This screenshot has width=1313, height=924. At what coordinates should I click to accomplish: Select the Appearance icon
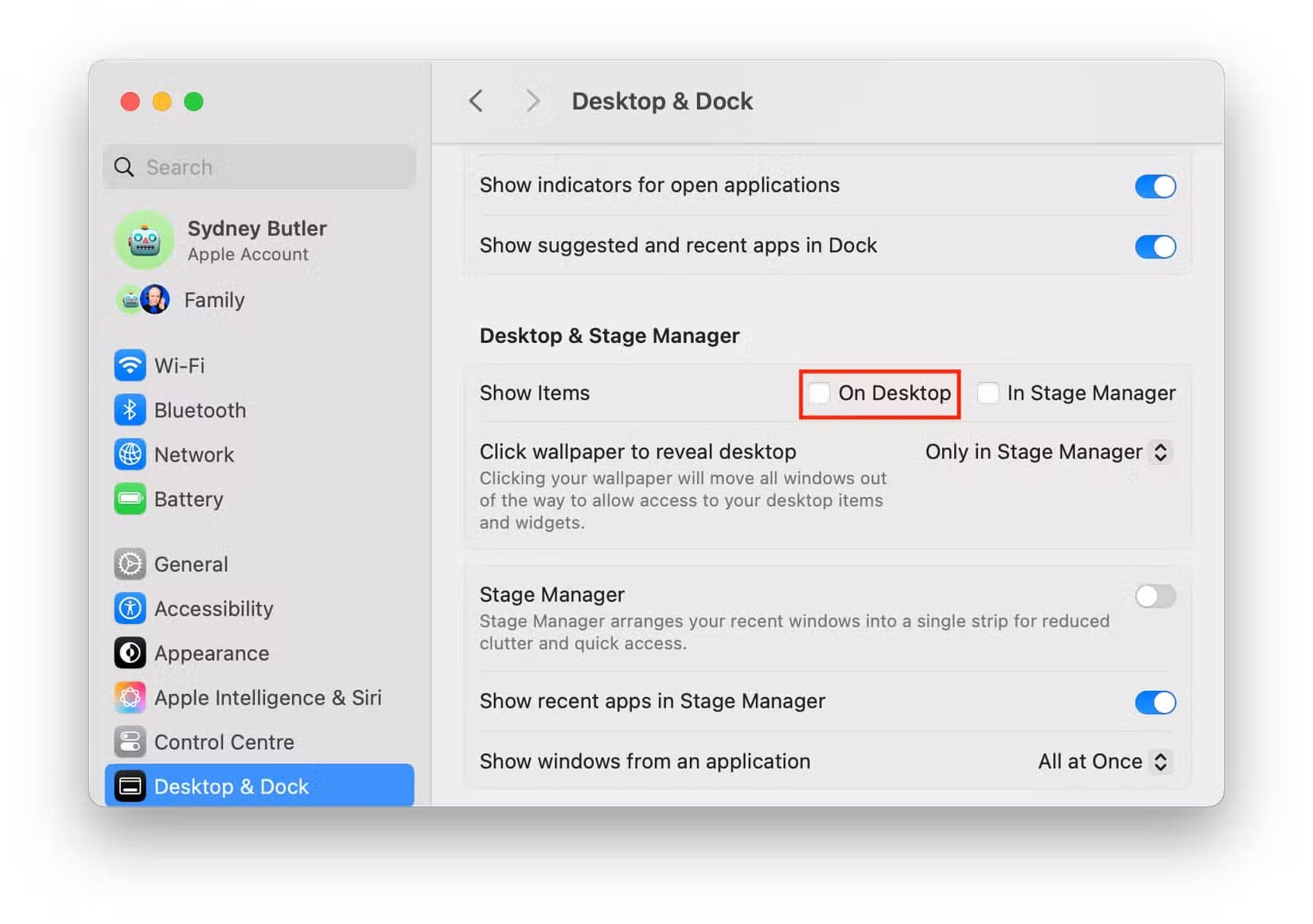130,653
